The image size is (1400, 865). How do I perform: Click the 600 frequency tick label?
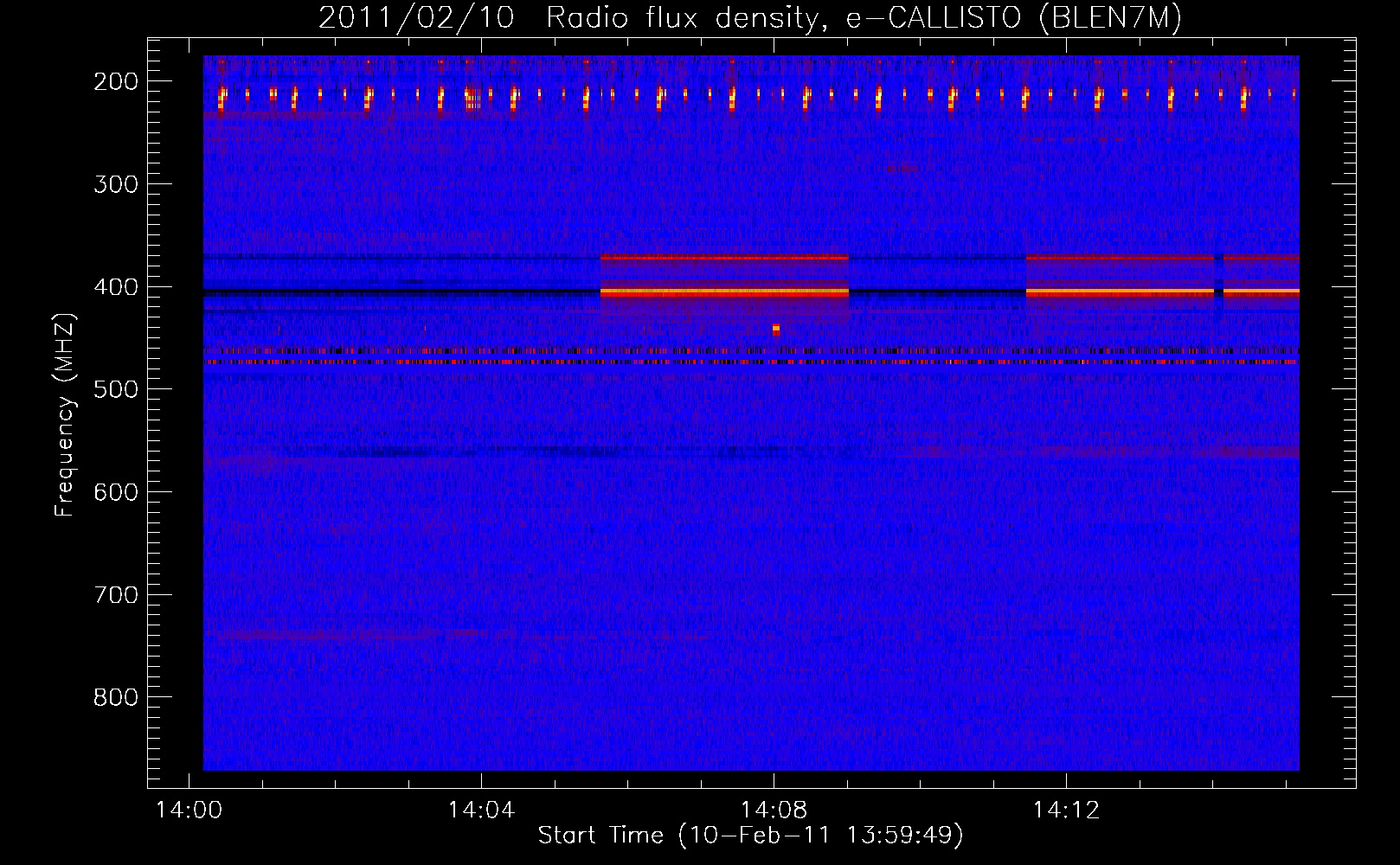click(x=115, y=492)
